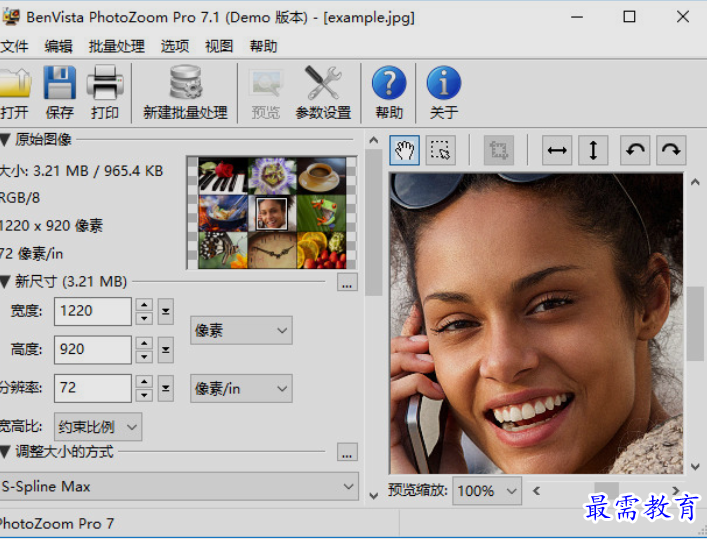Screen dimensions: 707x539
Task: Click the 打印 (Print) printer icon
Action: 105,83
